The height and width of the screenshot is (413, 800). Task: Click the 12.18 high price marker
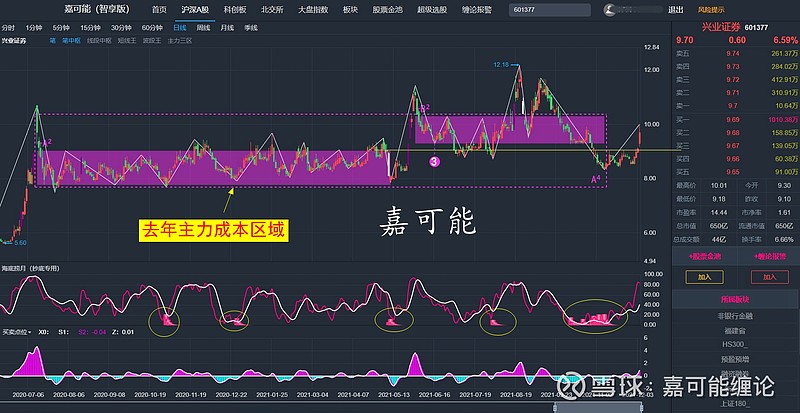click(501, 65)
